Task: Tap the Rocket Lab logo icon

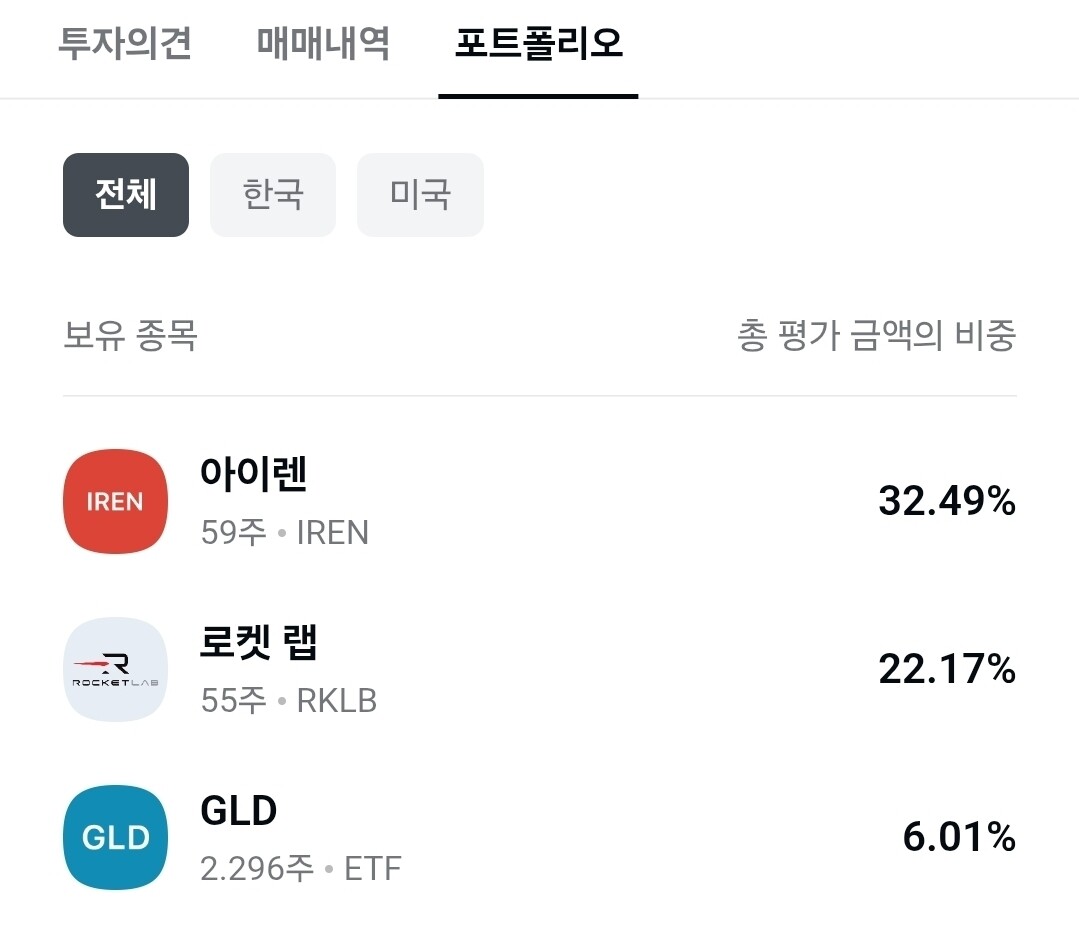Action: coord(116,669)
